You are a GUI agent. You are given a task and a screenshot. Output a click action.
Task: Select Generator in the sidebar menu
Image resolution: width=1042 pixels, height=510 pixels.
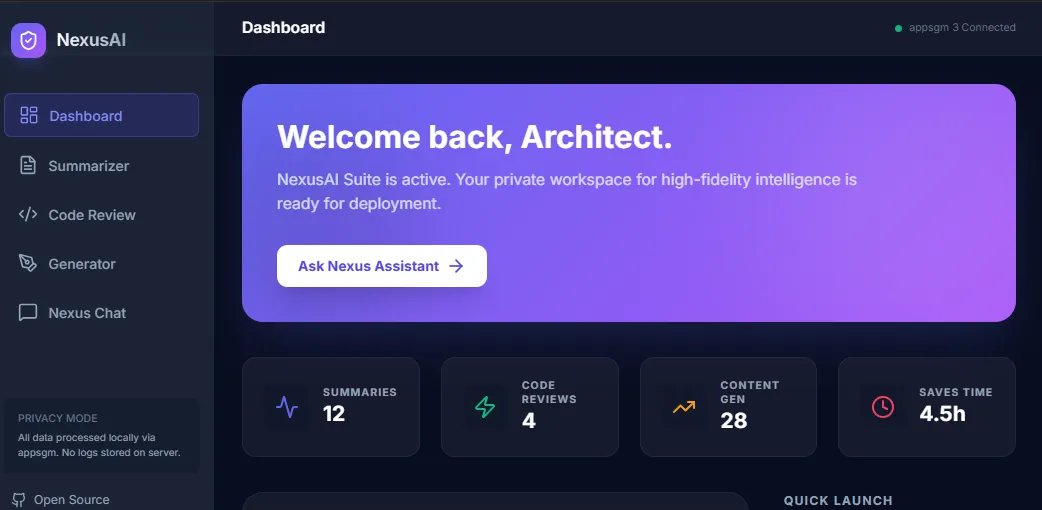coord(82,264)
